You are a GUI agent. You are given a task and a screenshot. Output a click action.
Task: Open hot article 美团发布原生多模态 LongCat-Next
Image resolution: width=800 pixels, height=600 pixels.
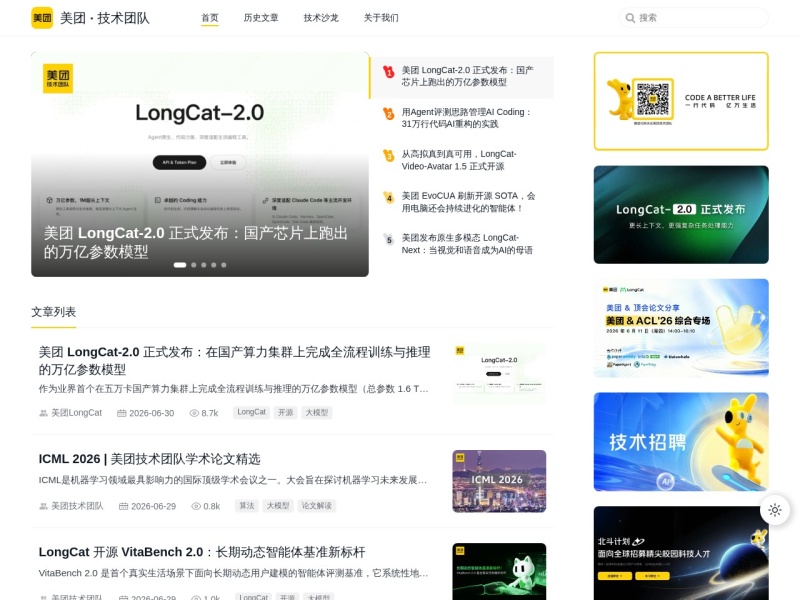(467, 244)
